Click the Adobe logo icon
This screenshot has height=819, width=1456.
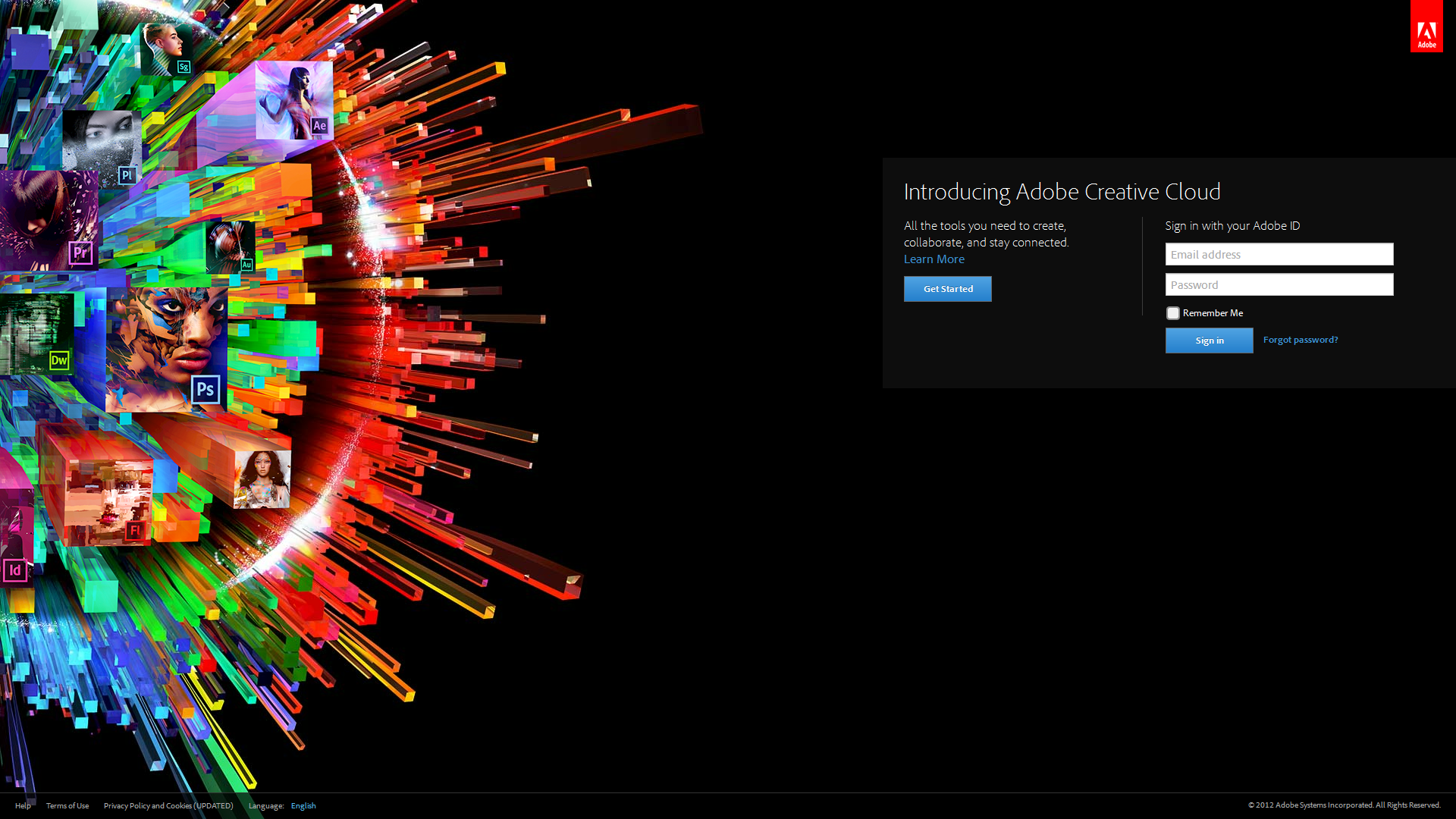(1426, 27)
